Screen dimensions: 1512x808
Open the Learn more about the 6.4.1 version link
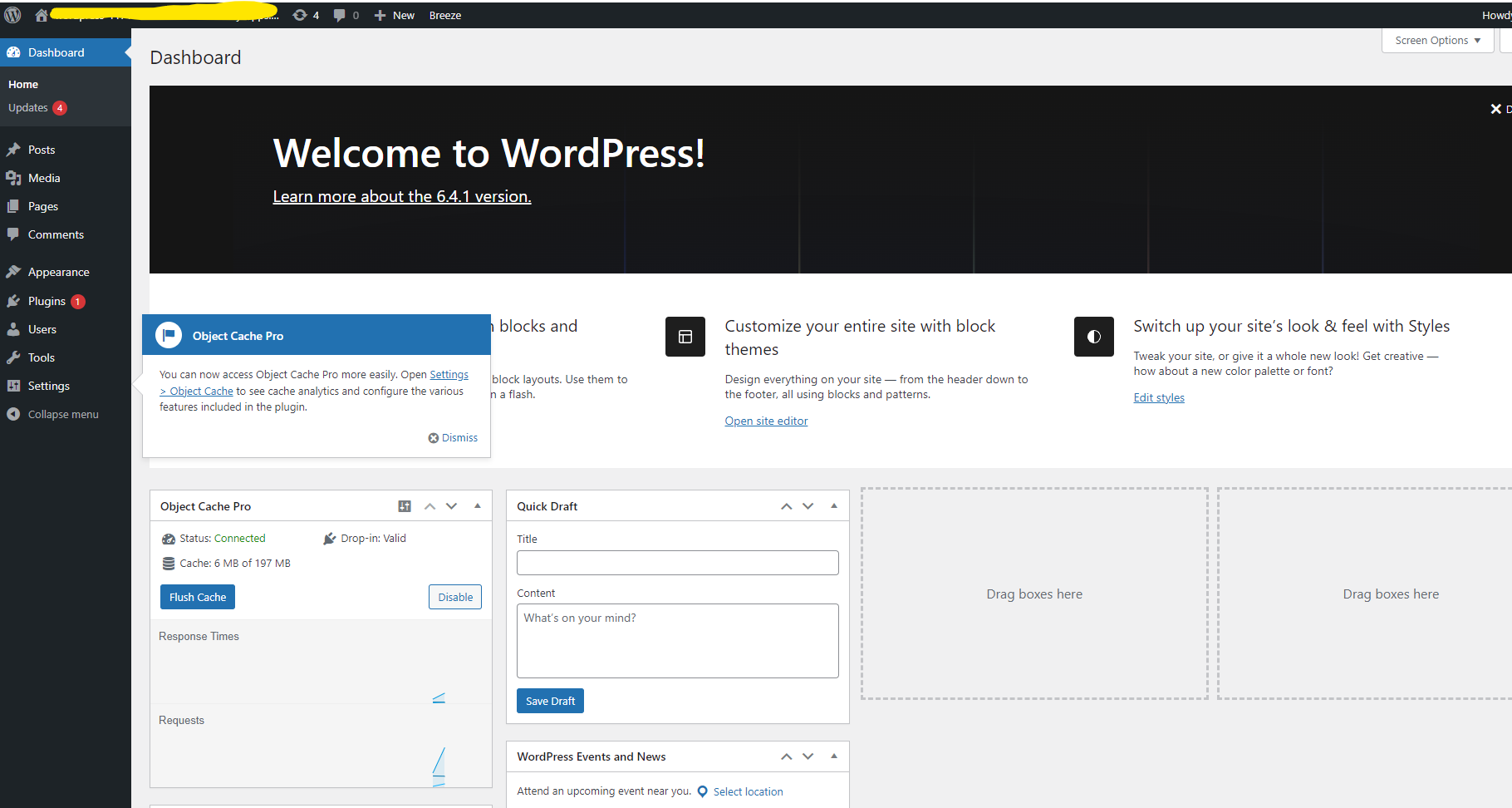(402, 196)
